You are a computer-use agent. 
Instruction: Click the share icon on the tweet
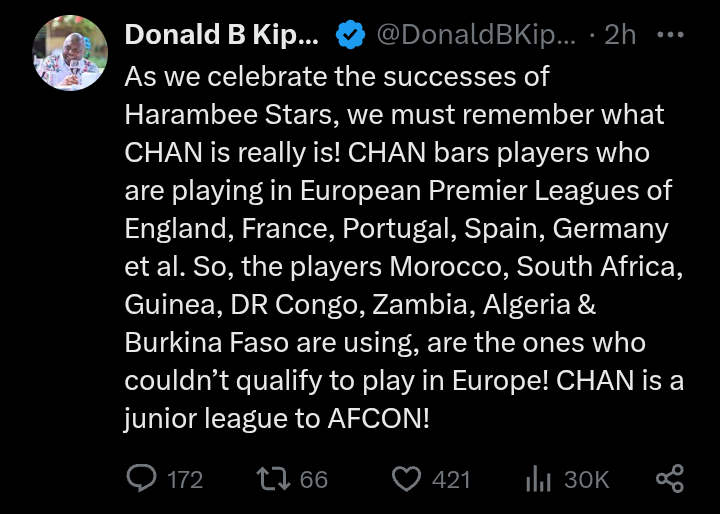tap(670, 479)
